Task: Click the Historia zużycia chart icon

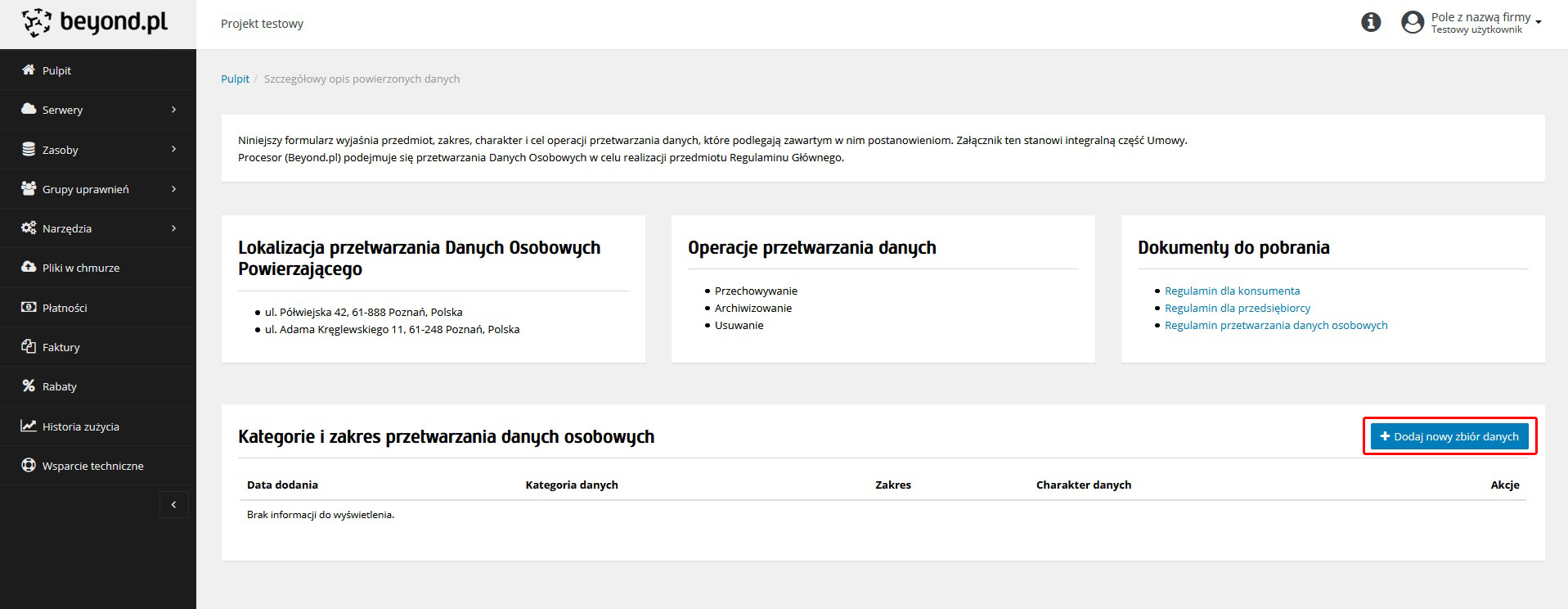Action: click(29, 426)
